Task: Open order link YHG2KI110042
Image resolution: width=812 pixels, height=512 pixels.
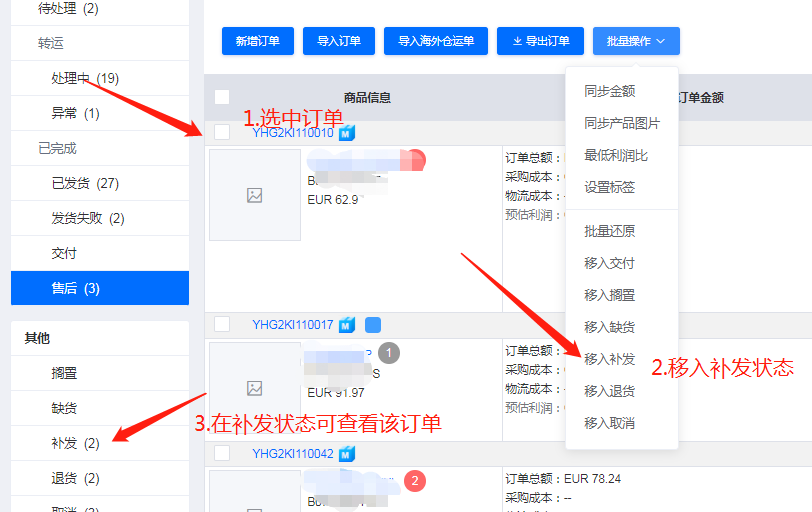Action: tap(292, 454)
